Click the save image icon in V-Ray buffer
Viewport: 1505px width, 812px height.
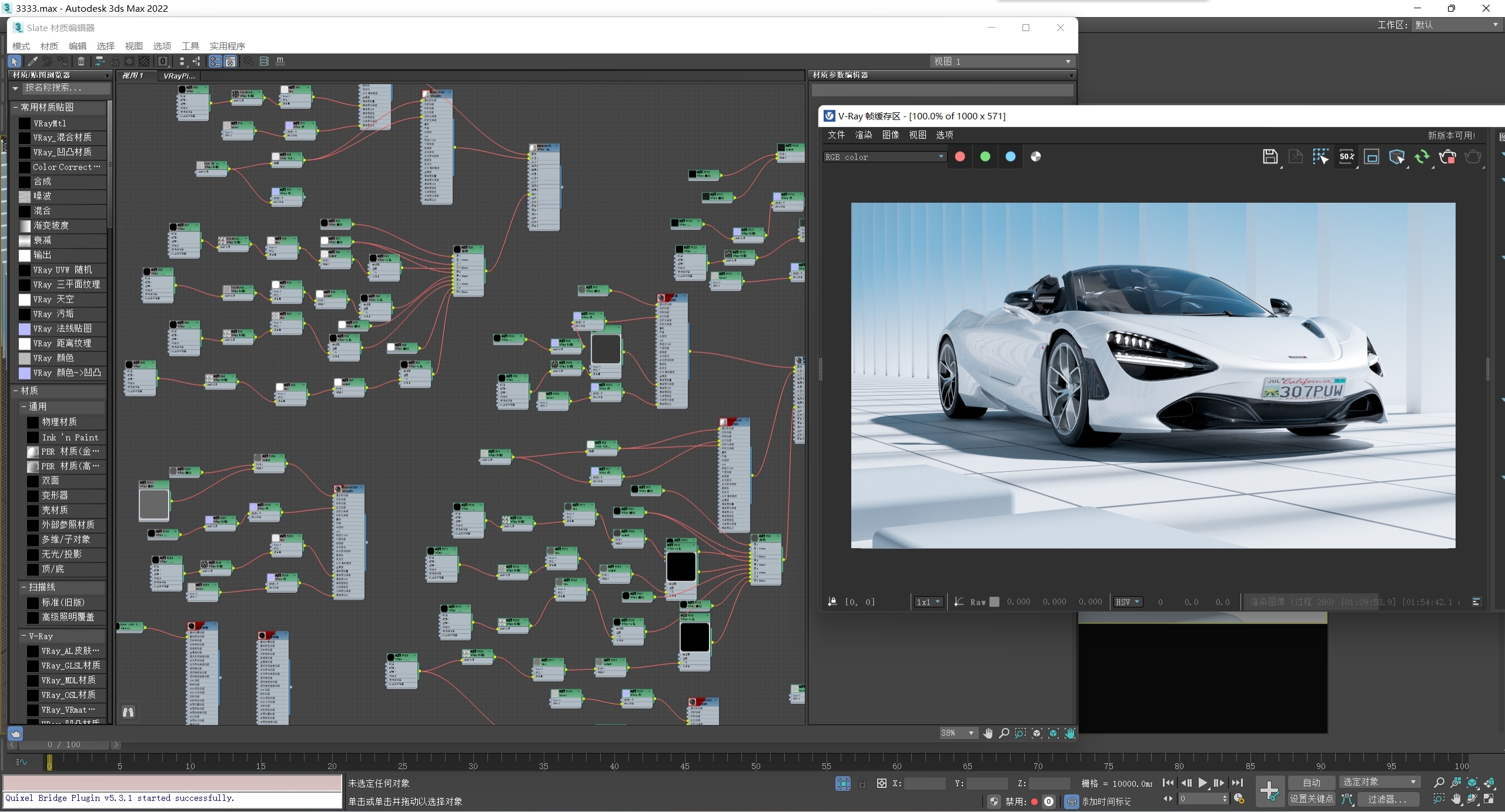coord(1270,157)
